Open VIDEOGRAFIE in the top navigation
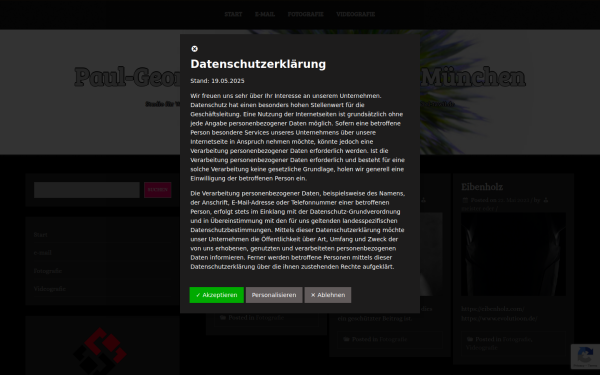 tap(355, 14)
